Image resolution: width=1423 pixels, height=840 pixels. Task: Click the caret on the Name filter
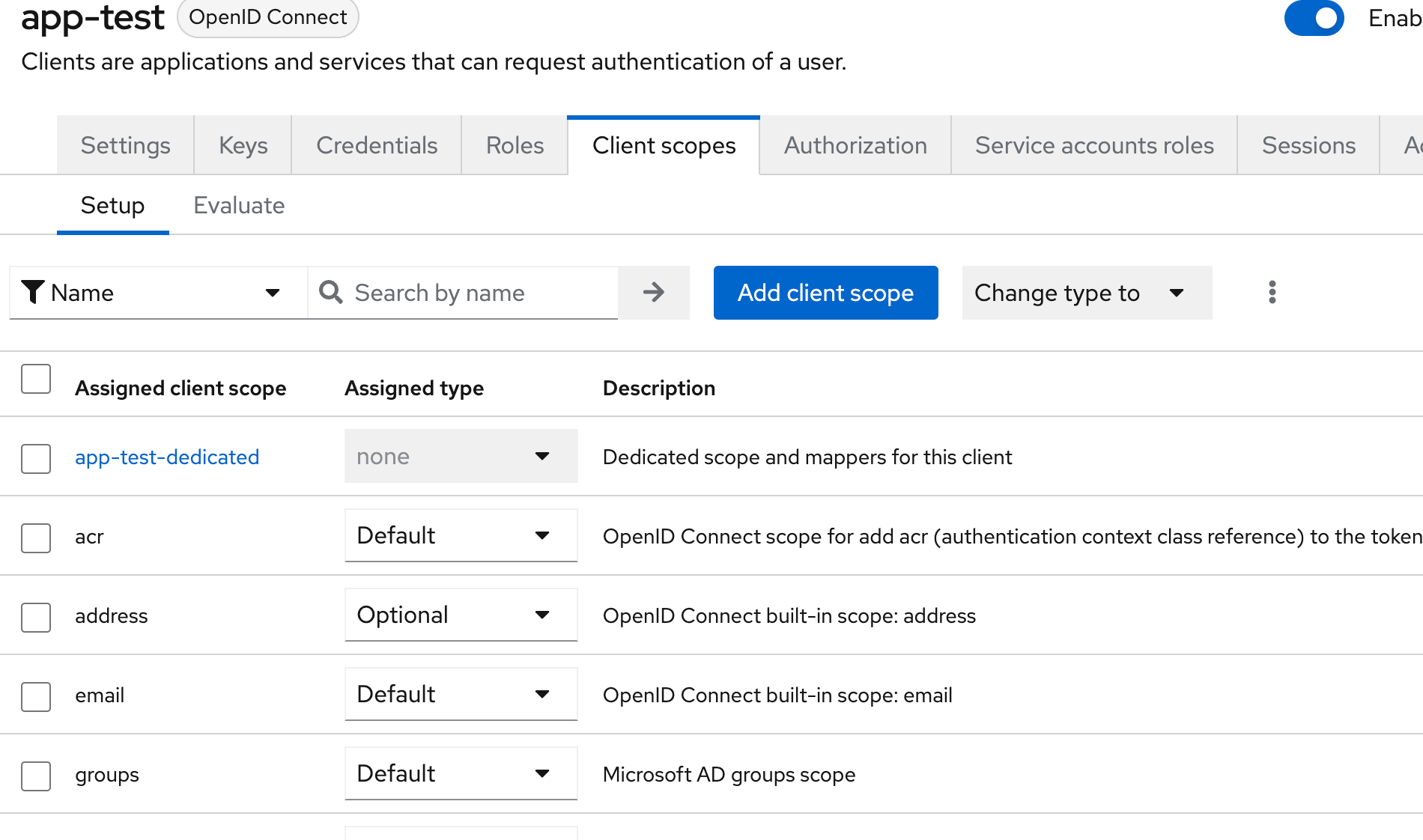[x=272, y=293]
